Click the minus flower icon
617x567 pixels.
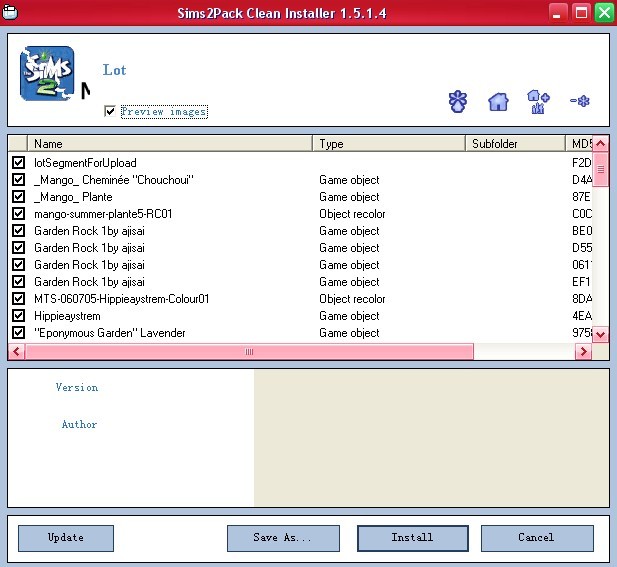[x=580, y=101]
